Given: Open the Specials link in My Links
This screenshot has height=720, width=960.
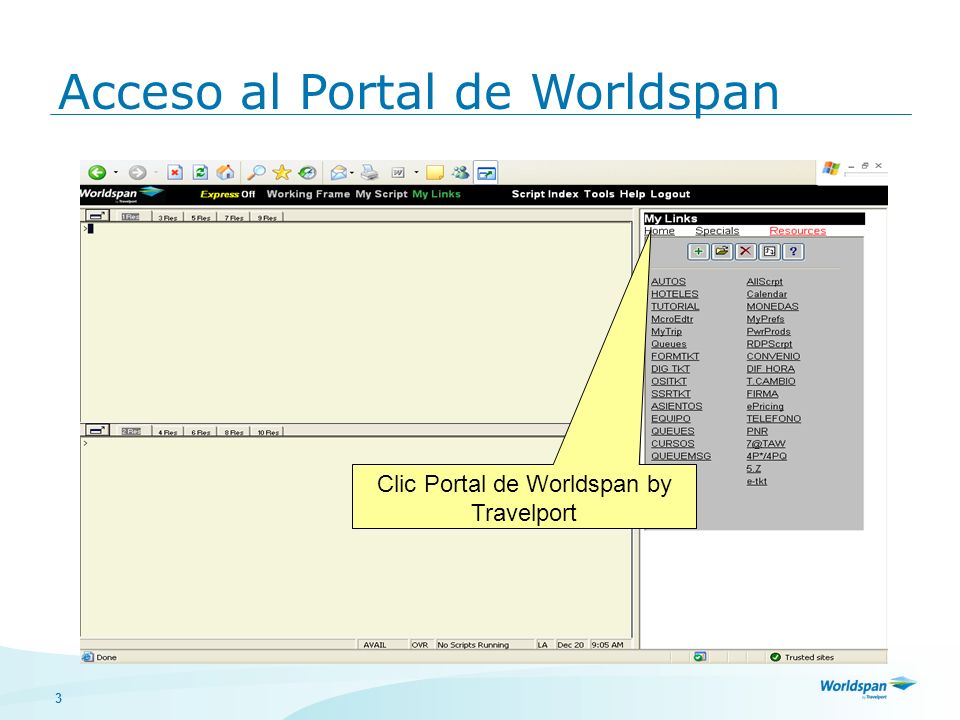Looking at the screenshot, I should click(717, 231).
